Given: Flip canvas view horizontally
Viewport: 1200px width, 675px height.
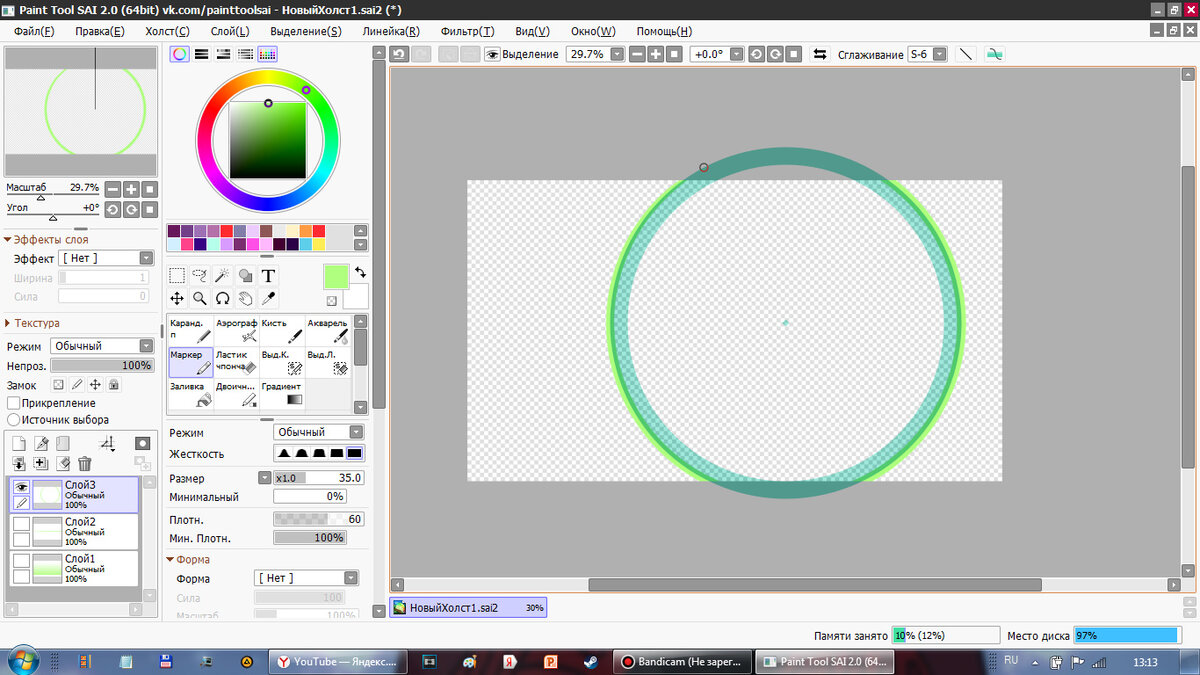Looking at the screenshot, I should (820, 54).
